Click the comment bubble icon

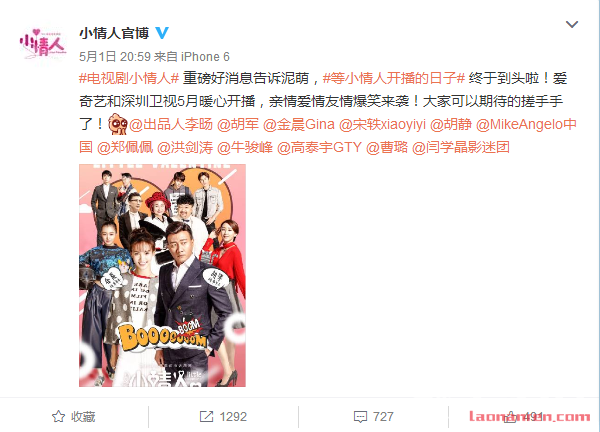(360, 417)
